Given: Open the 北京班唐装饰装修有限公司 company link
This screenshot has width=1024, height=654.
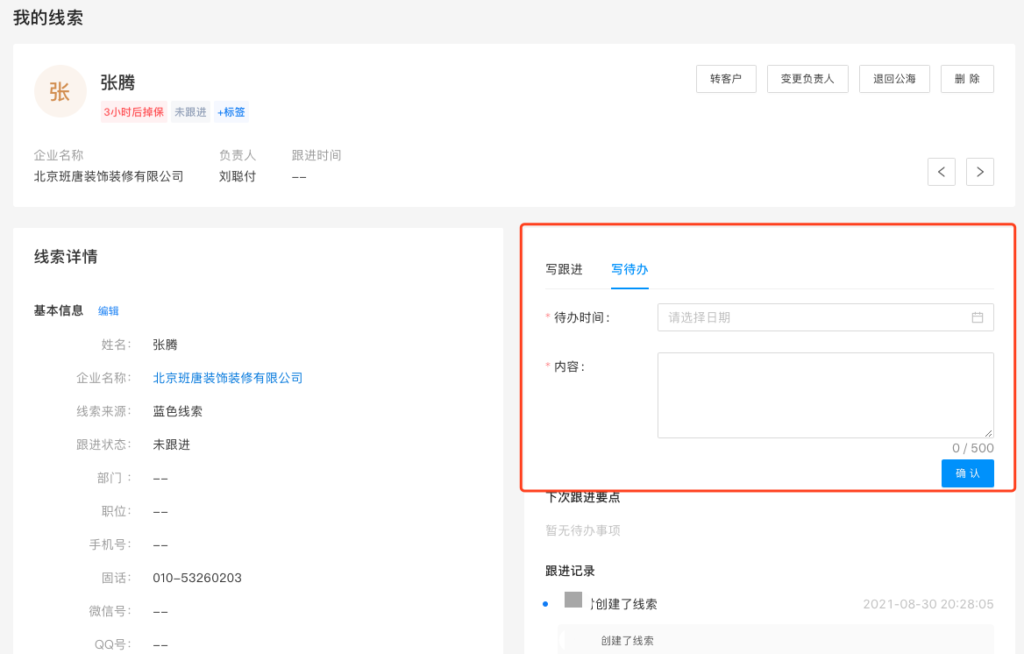Looking at the screenshot, I should pyautogui.click(x=228, y=378).
